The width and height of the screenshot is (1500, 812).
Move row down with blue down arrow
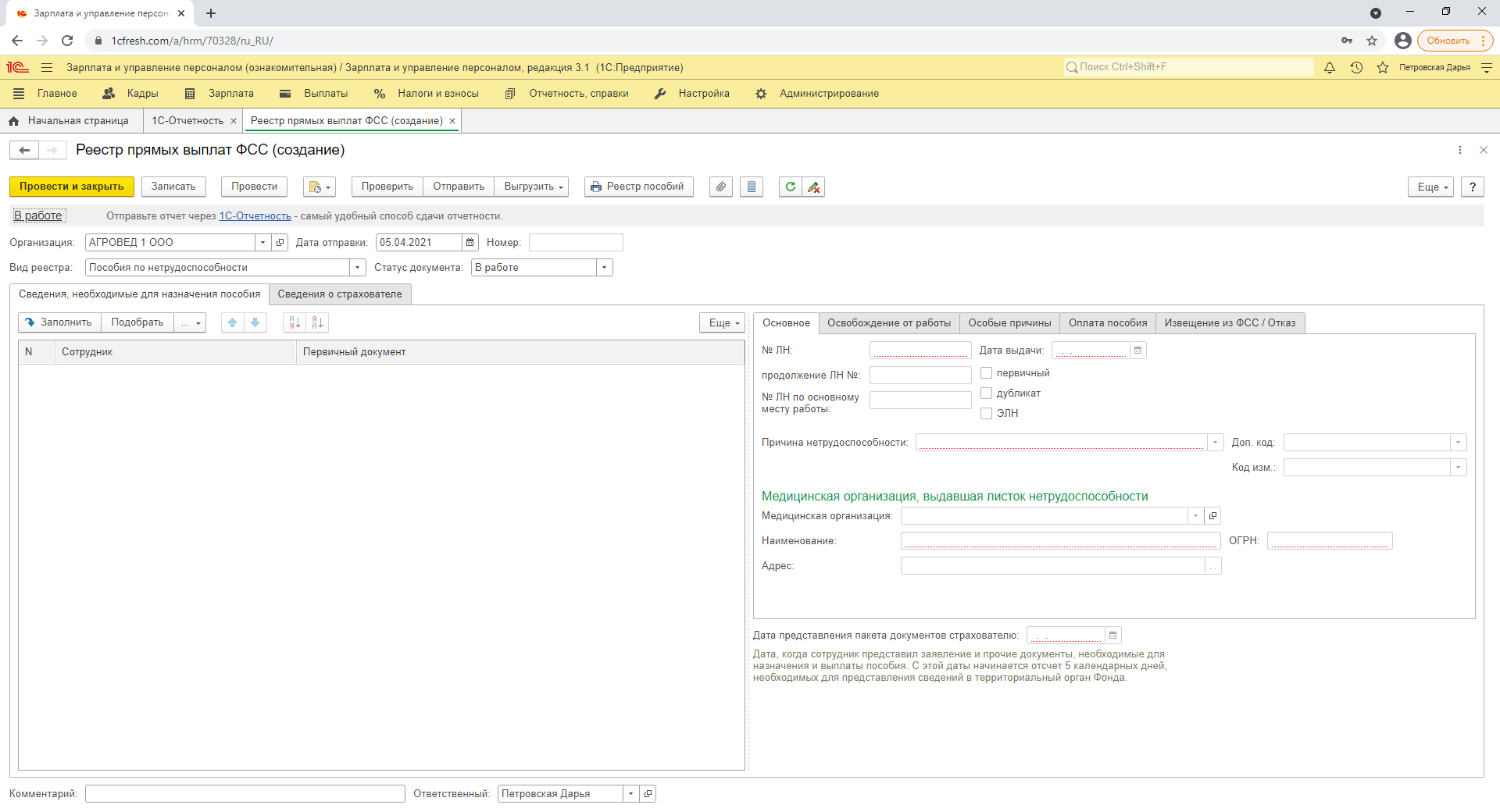(x=255, y=322)
